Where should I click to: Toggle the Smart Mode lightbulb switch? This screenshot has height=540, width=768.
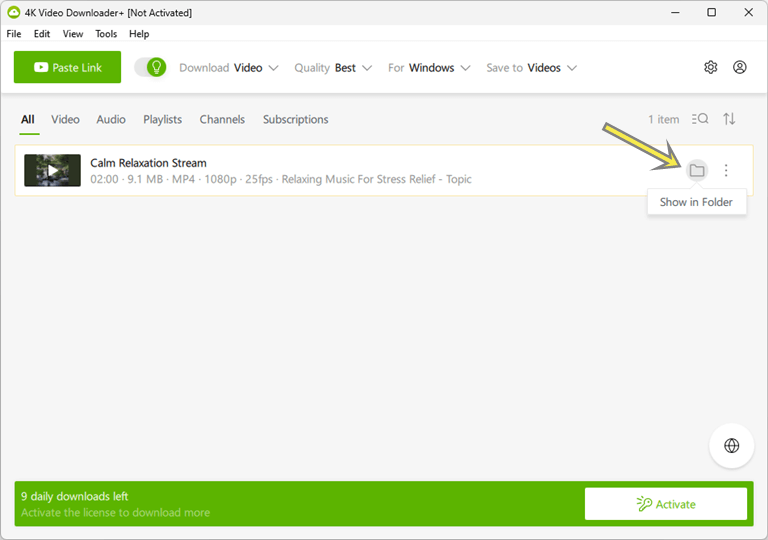151,67
